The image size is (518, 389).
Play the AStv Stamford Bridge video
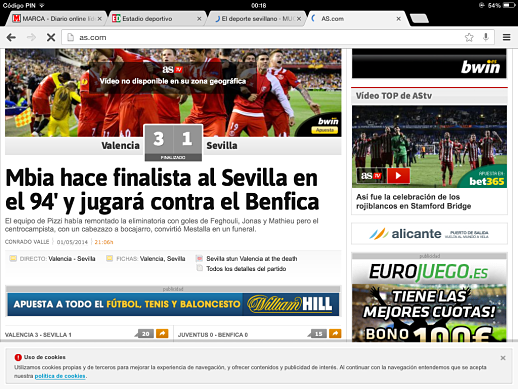click(398, 175)
